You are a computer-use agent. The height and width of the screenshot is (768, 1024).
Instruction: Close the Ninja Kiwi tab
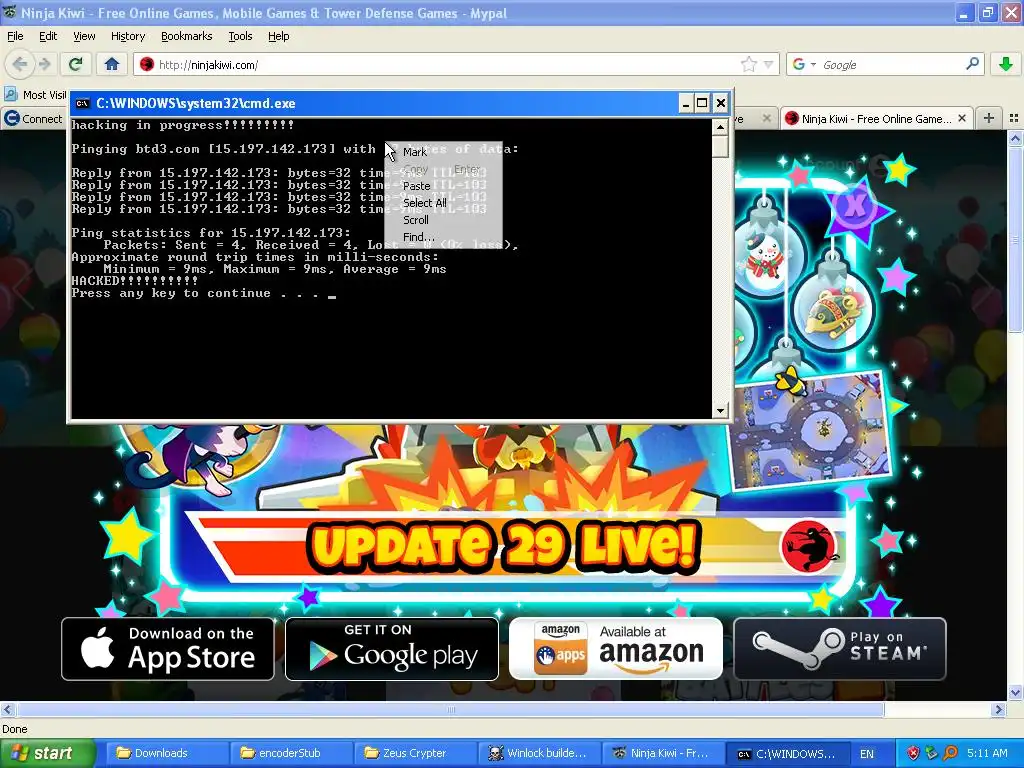pos(962,118)
